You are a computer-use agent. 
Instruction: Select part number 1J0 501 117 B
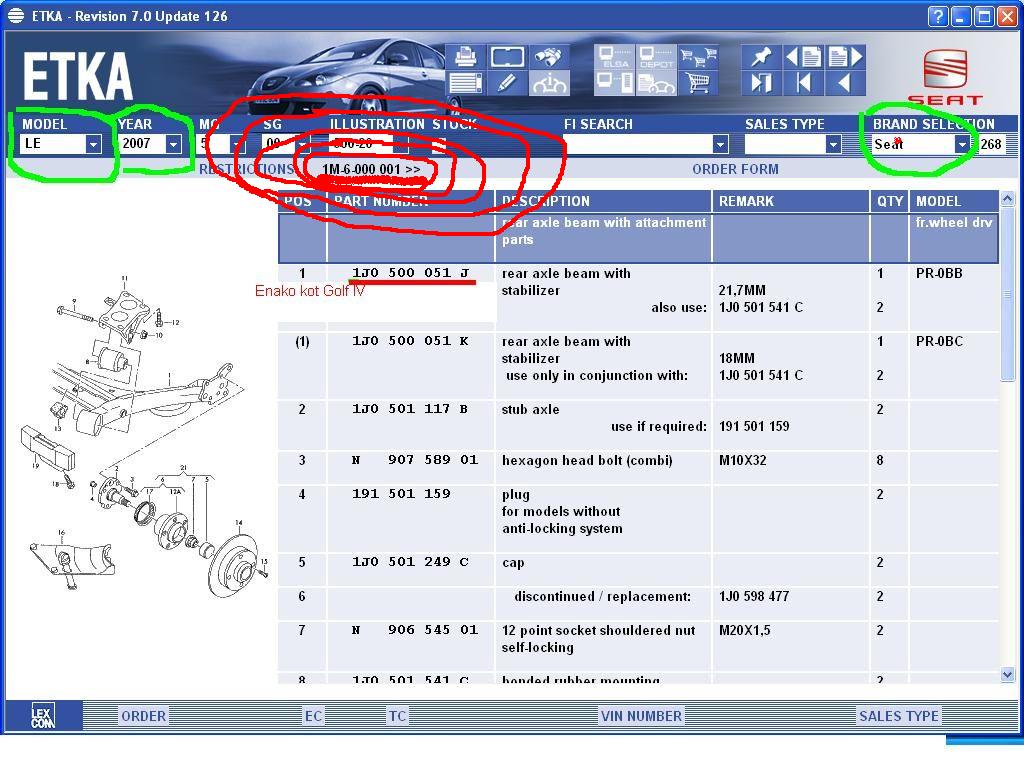[x=410, y=409]
